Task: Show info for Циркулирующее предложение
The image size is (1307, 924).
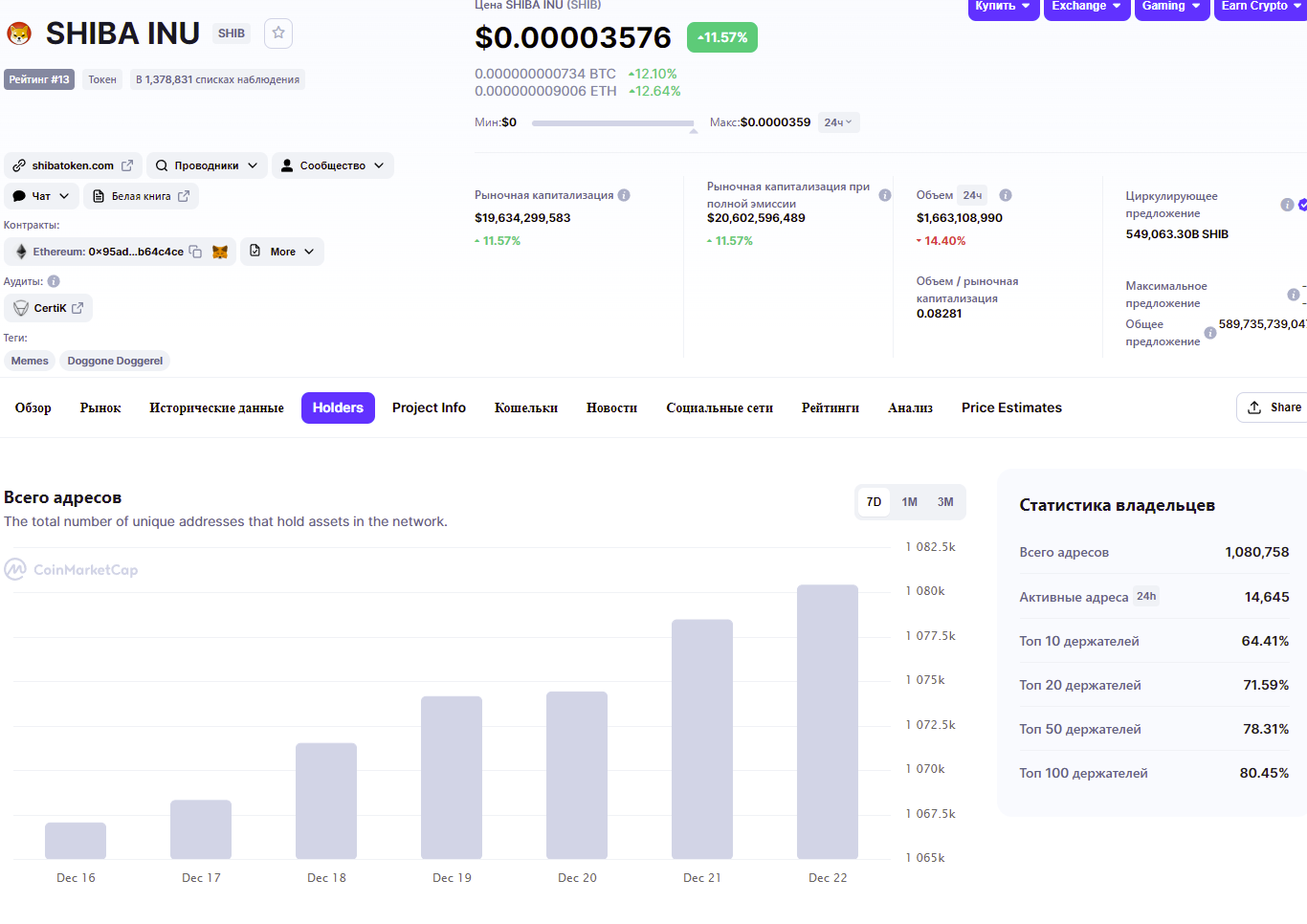Action: [x=1287, y=205]
